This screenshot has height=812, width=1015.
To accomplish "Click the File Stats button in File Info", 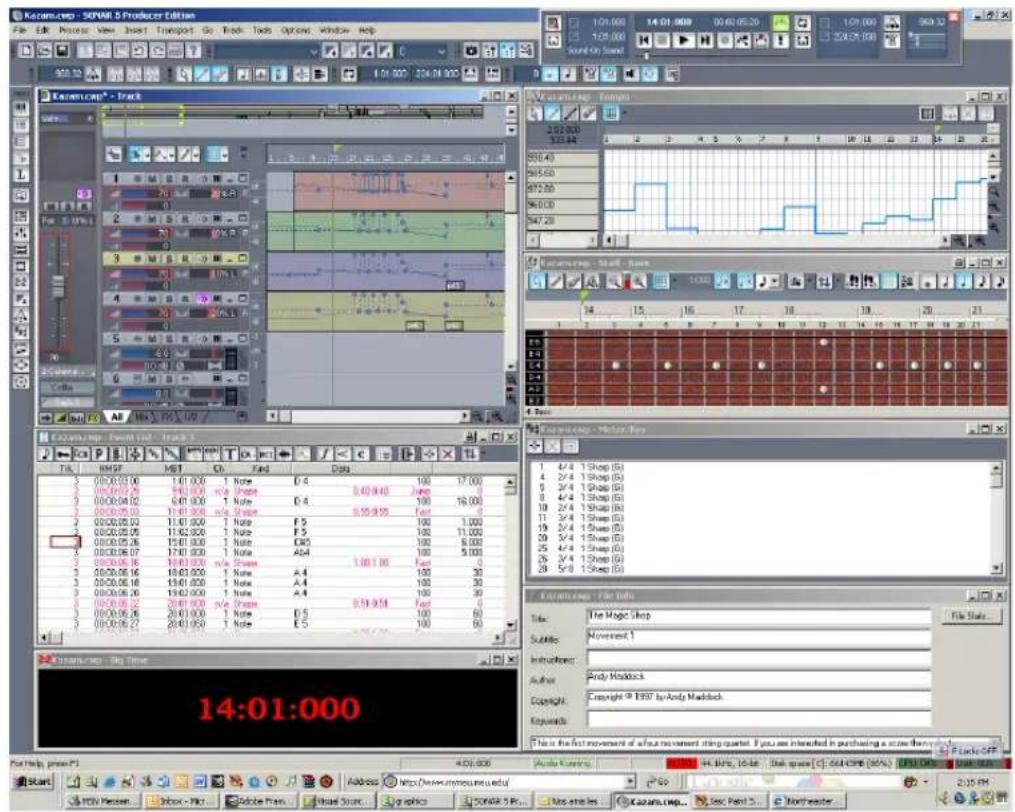I will coord(969,616).
